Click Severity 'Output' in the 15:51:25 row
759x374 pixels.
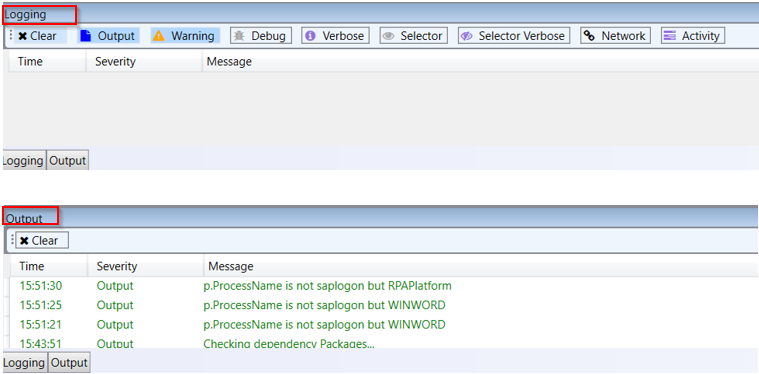coord(115,305)
